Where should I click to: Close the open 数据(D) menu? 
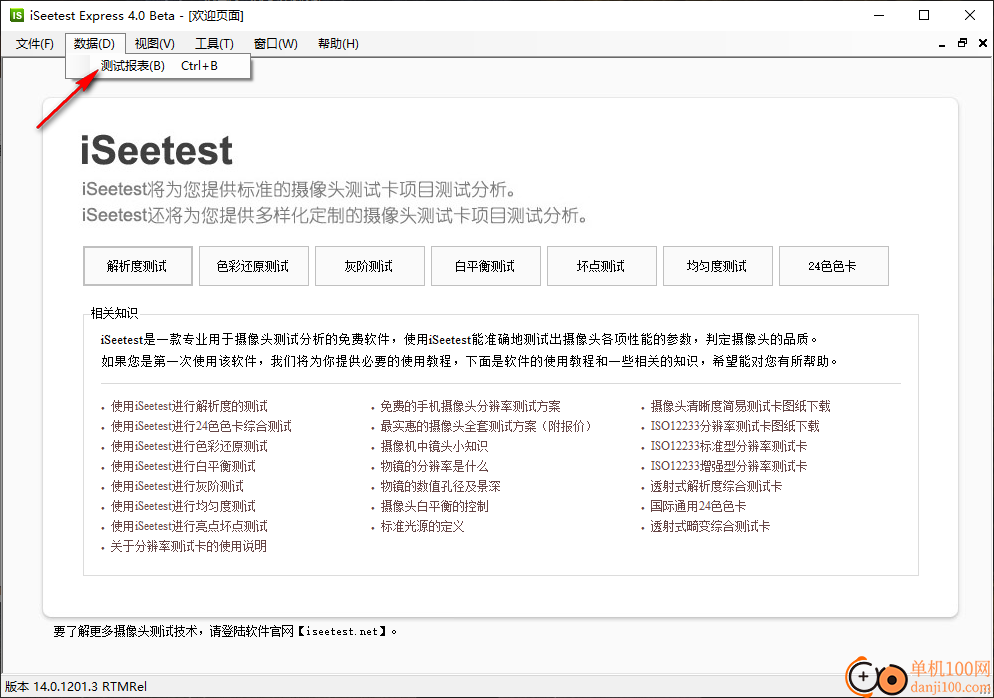(x=94, y=44)
